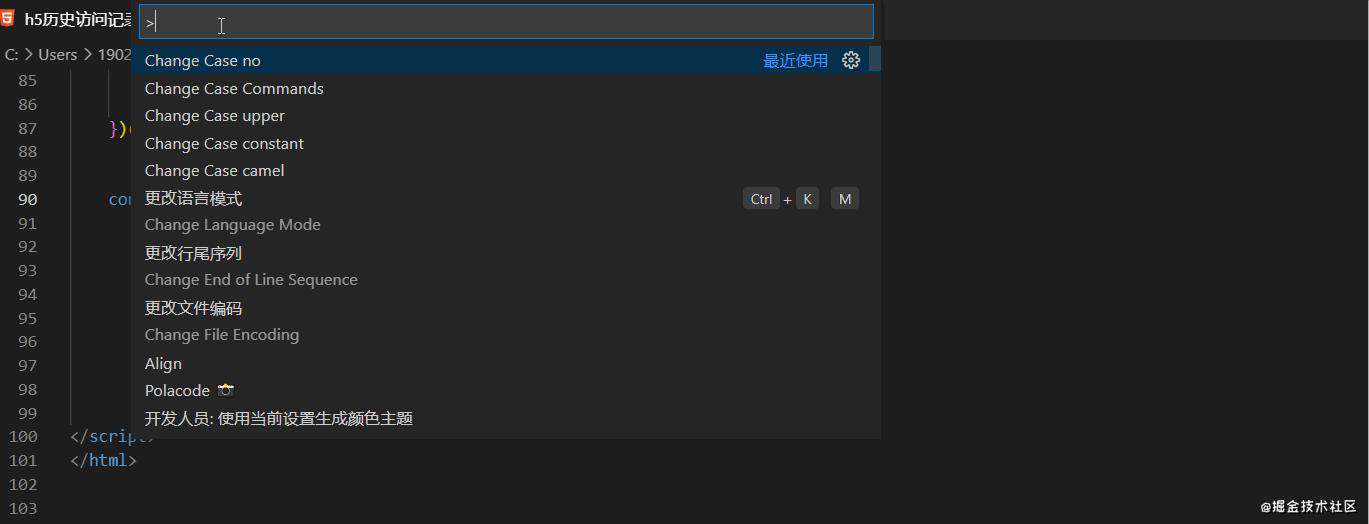Click C: in the breadcrumb path
The height and width of the screenshot is (524, 1369).
pos(12,54)
